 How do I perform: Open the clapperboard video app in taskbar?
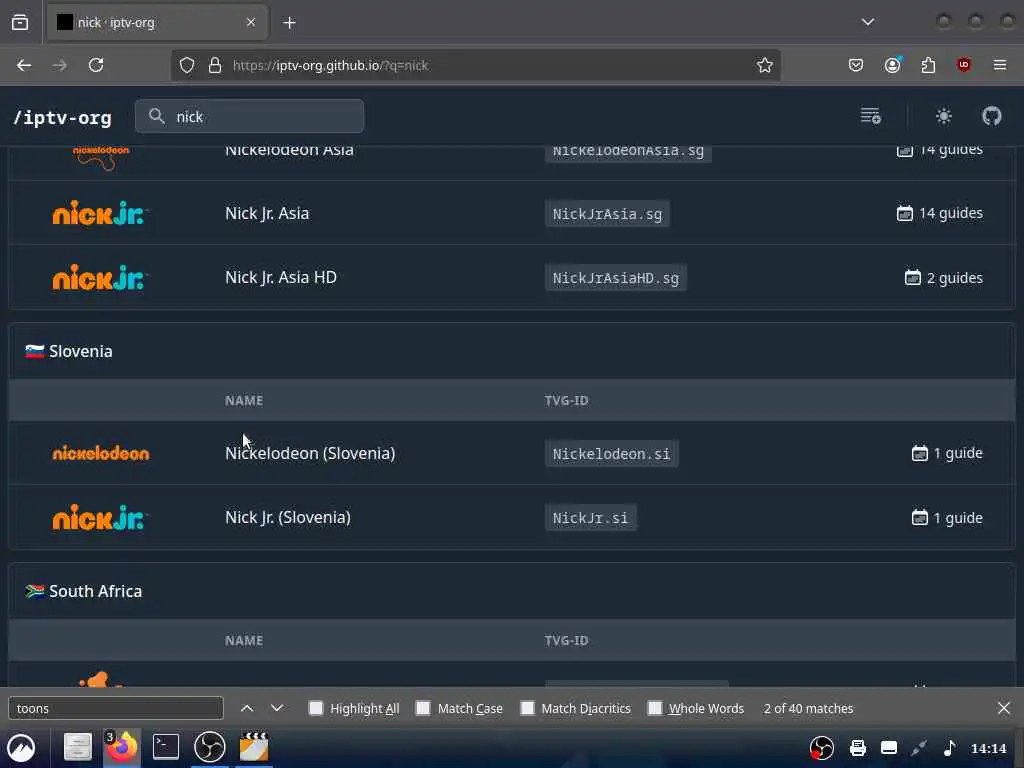pyautogui.click(x=254, y=747)
